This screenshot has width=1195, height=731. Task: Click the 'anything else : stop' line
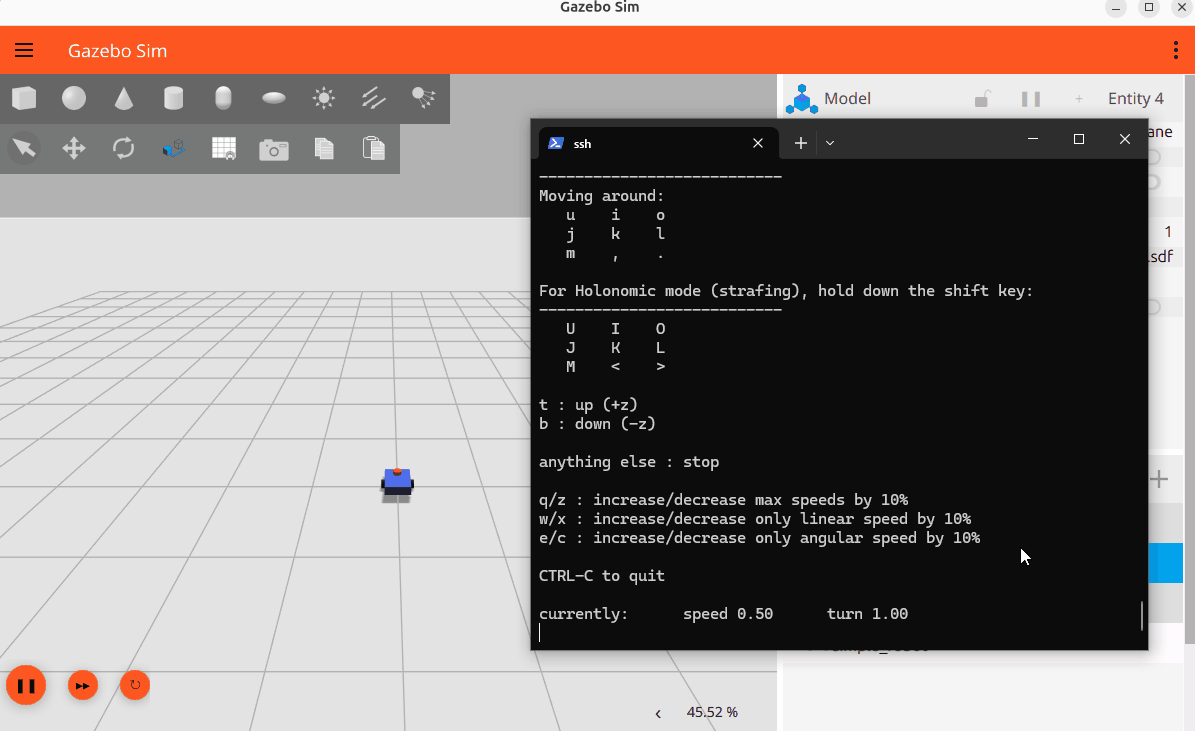(x=629, y=462)
